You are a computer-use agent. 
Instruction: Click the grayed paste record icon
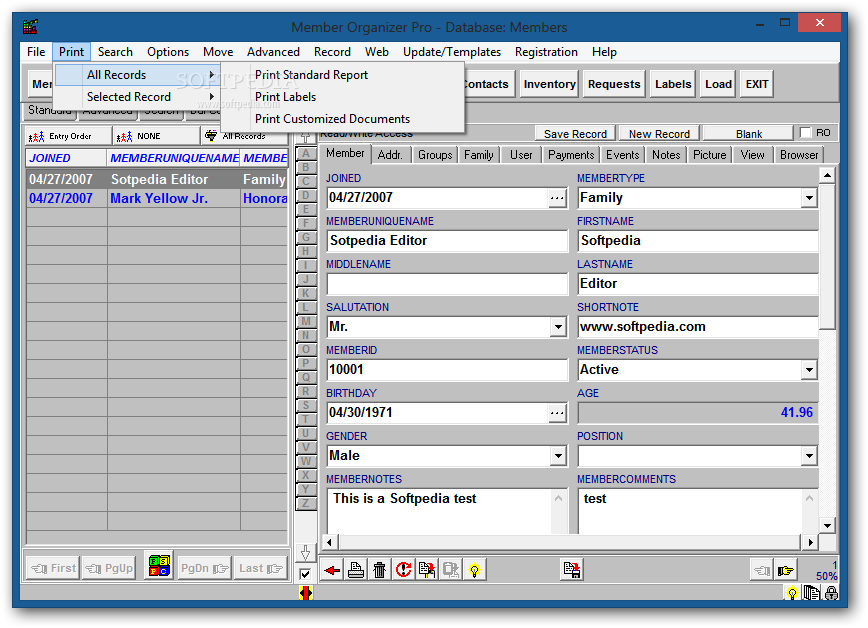click(x=451, y=570)
